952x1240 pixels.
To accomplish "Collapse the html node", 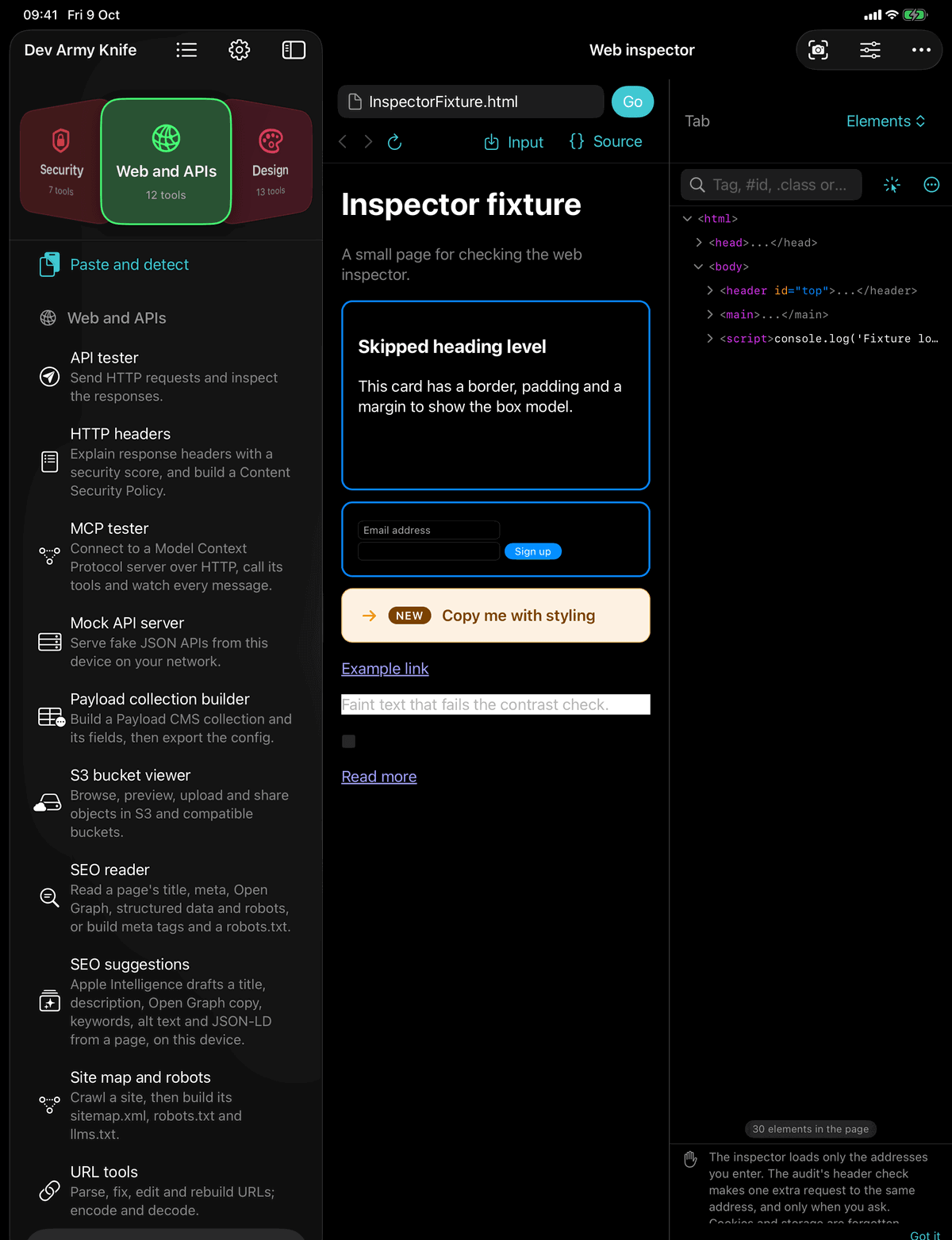I will 687,219.
